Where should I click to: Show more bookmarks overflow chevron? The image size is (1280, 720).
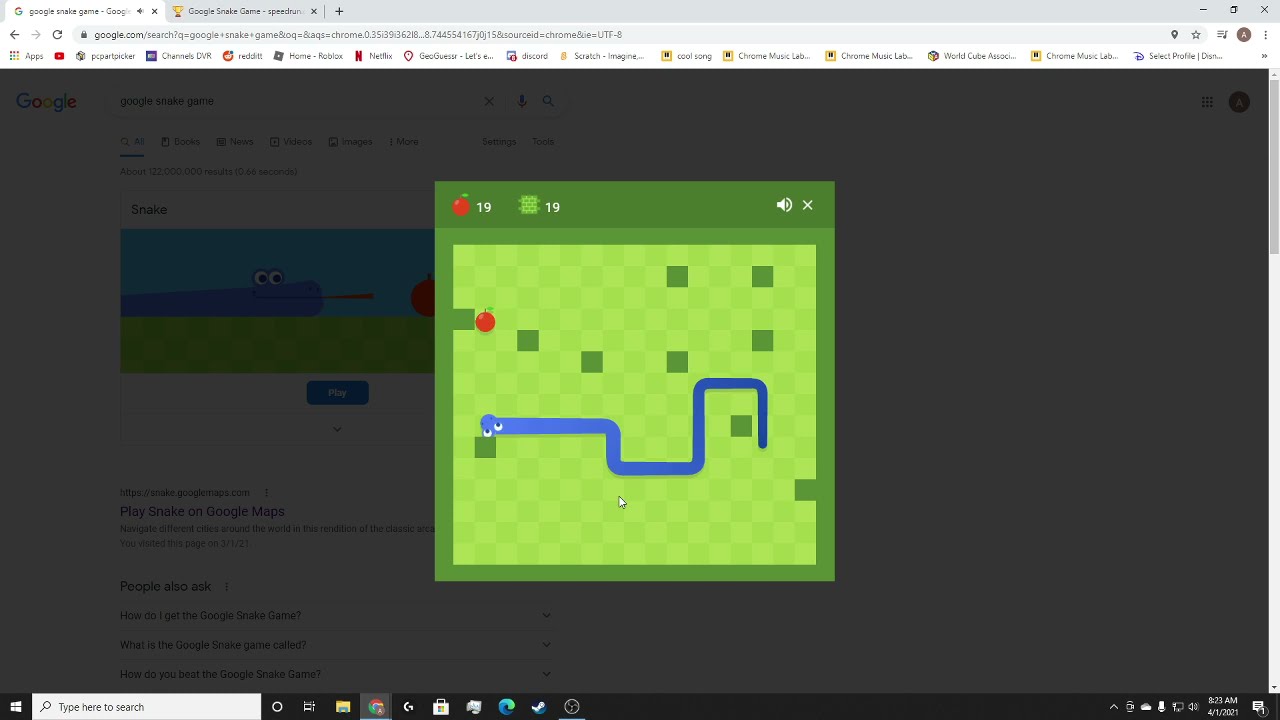click(x=1264, y=56)
